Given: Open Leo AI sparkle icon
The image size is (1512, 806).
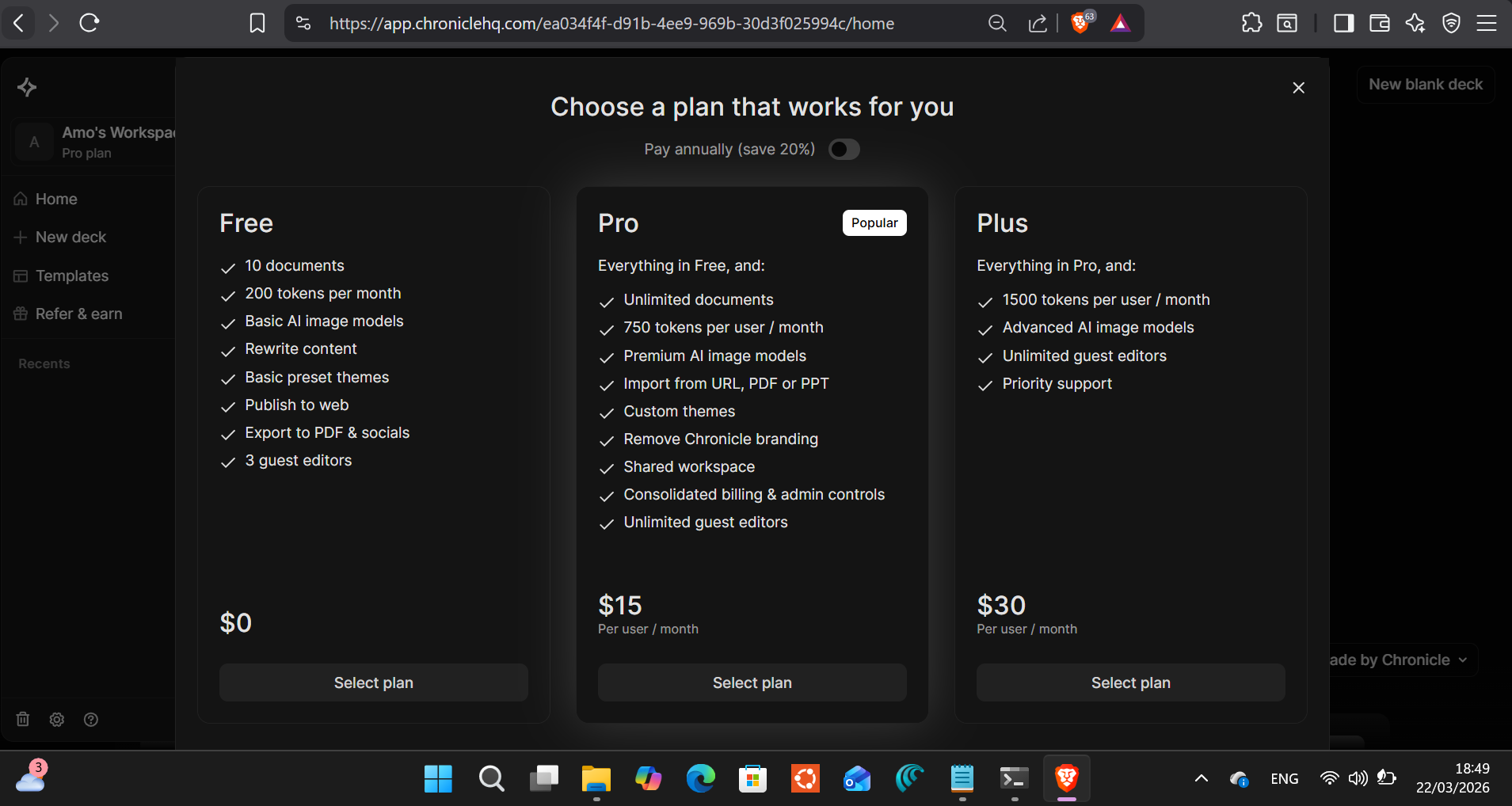Looking at the screenshot, I should click(x=1415, y=23).
